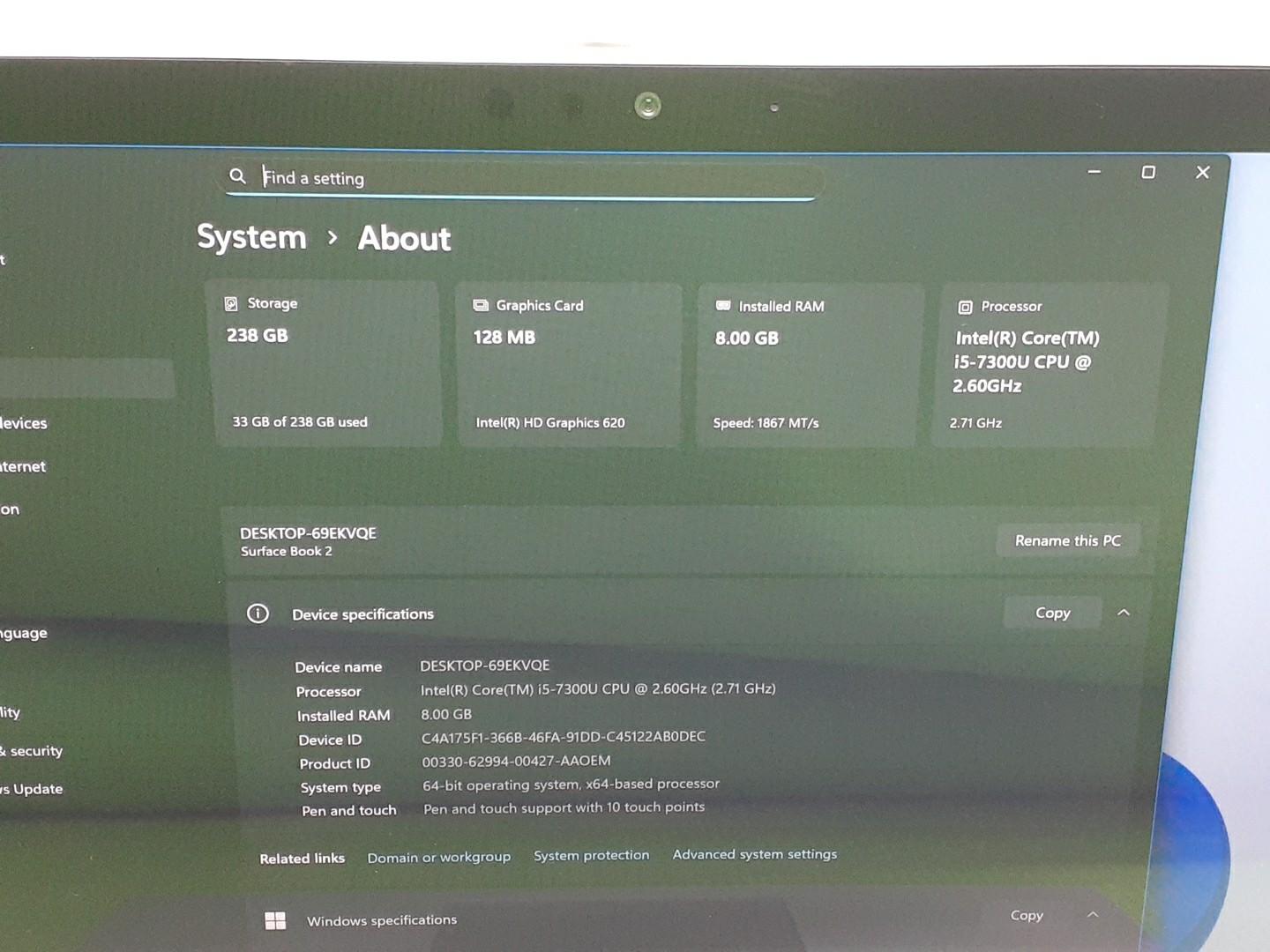The height and width of the screenshot is (952, 1270).
Task: Click the search magnifier icon
Action: tap(237, 176)
